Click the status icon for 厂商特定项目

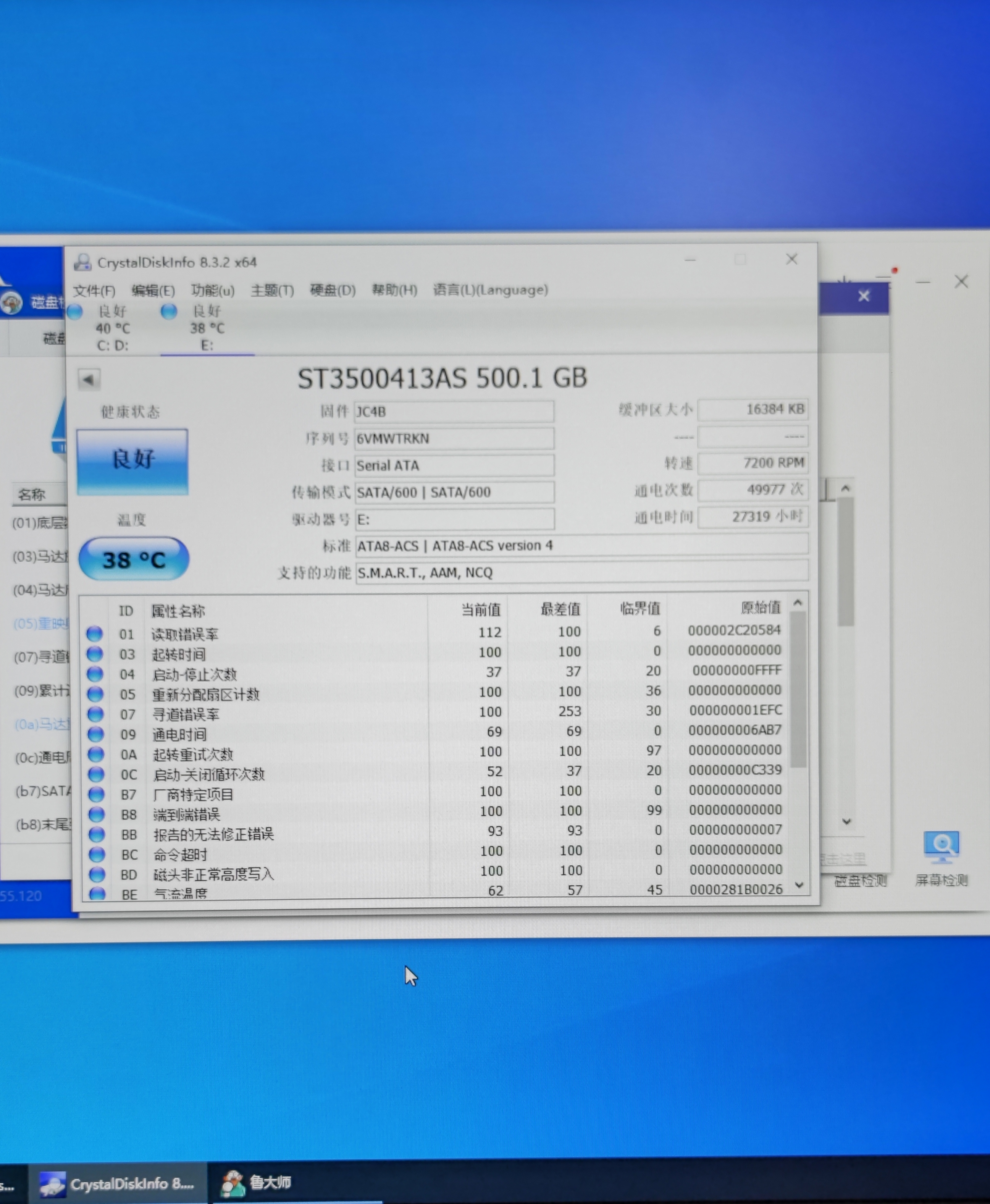coord(96,794)
